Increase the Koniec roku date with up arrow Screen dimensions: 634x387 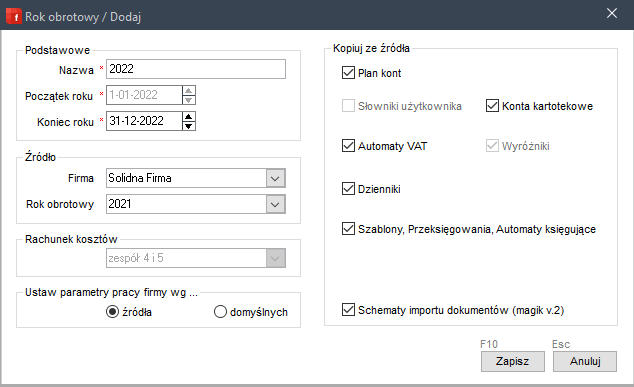click(x=189, y=116)
